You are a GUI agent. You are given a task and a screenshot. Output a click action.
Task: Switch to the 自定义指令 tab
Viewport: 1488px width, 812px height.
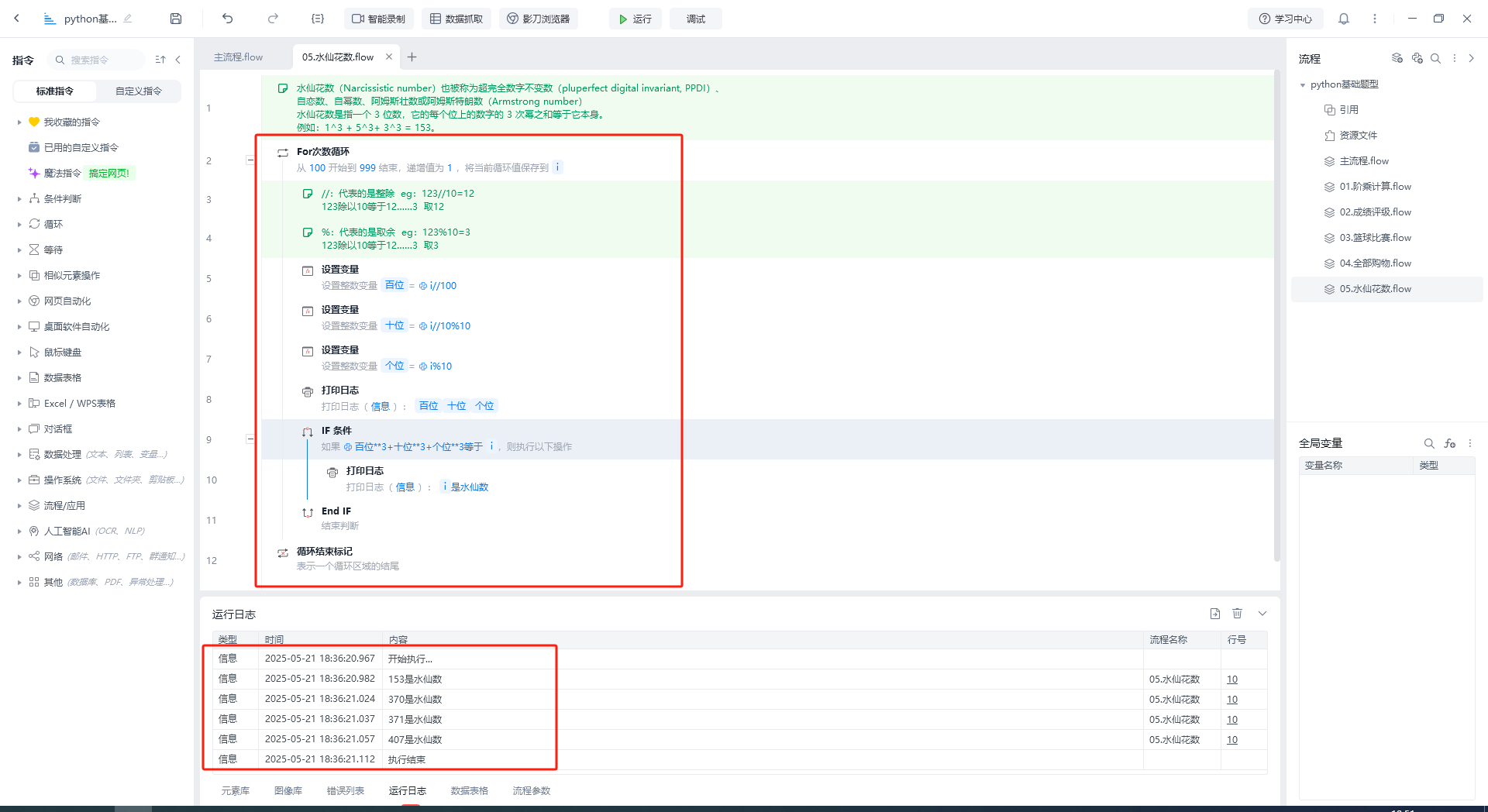click(139, 91)
